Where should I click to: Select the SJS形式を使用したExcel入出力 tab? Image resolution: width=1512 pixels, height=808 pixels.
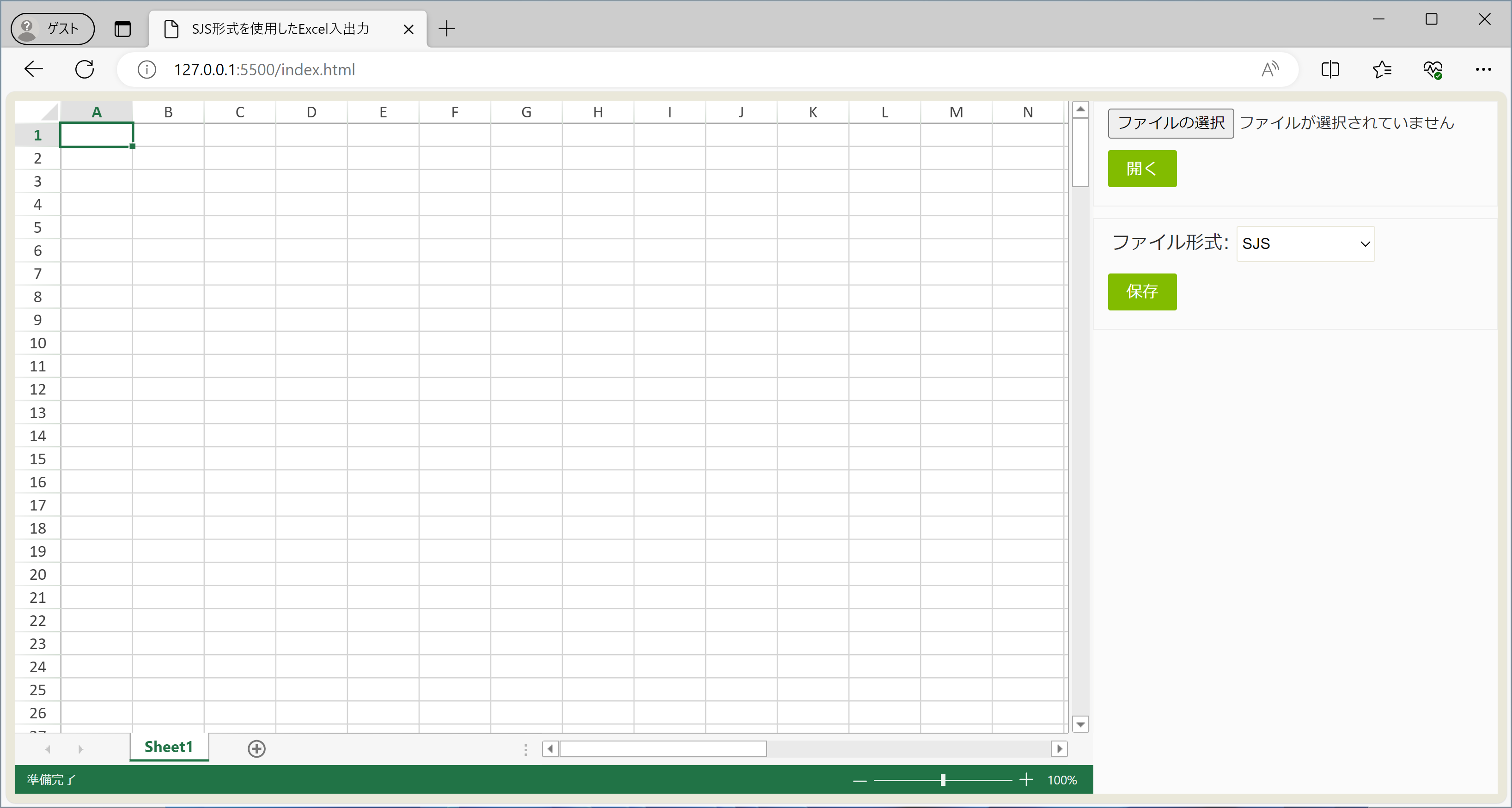point(287,29)
